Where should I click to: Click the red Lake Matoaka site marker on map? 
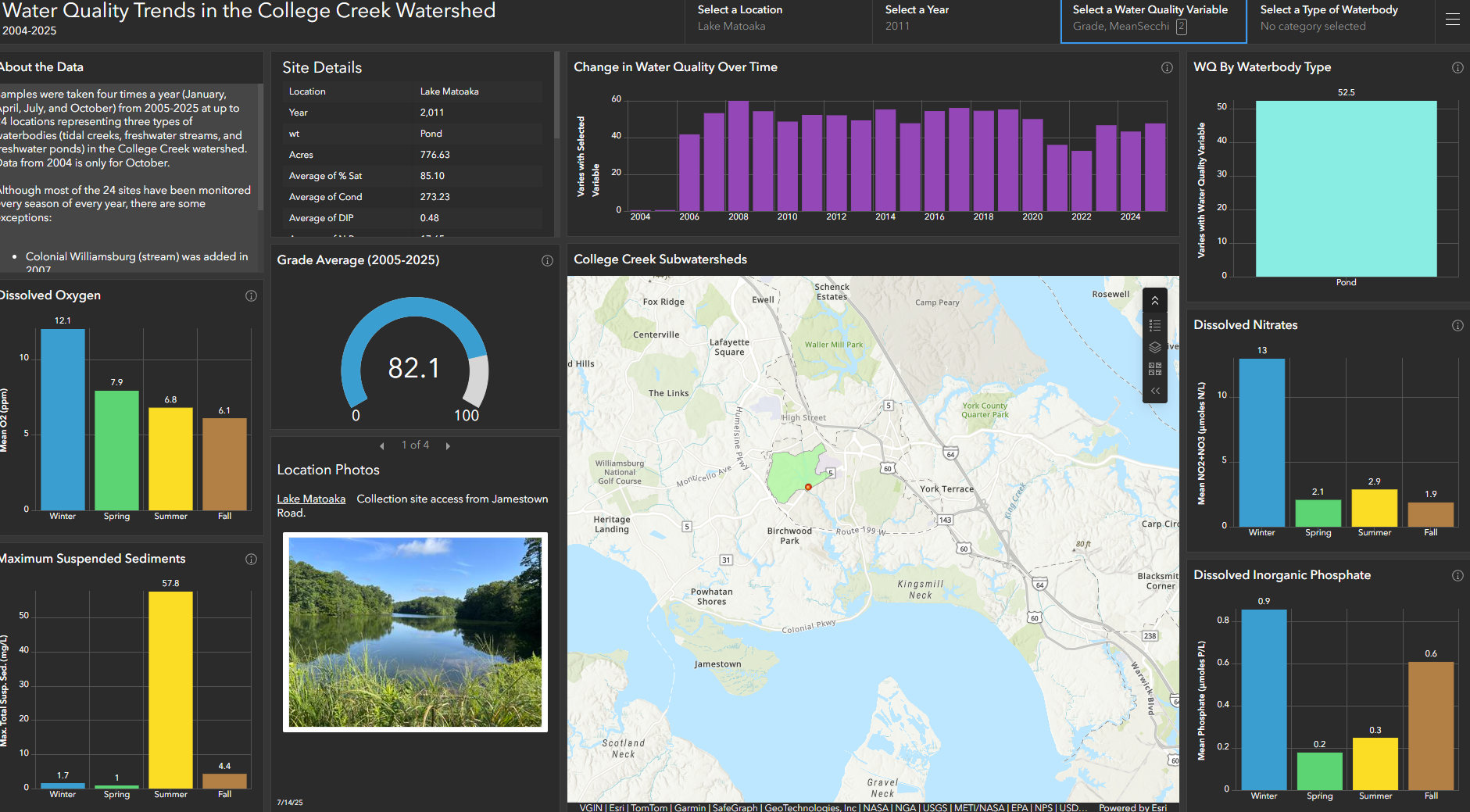(808, 487)
